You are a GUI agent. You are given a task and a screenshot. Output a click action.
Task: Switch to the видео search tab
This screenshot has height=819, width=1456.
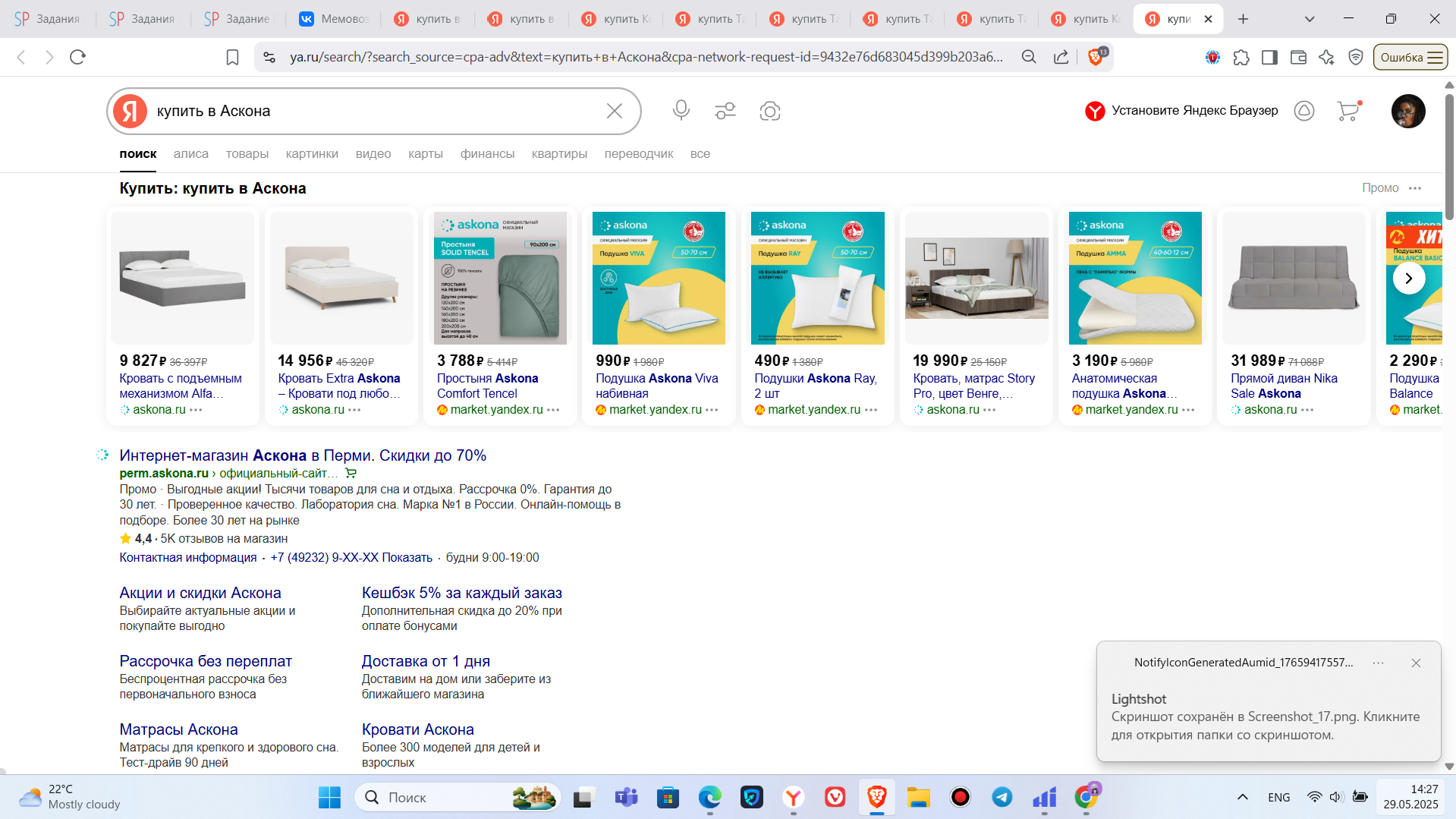(x=373, y=154)
